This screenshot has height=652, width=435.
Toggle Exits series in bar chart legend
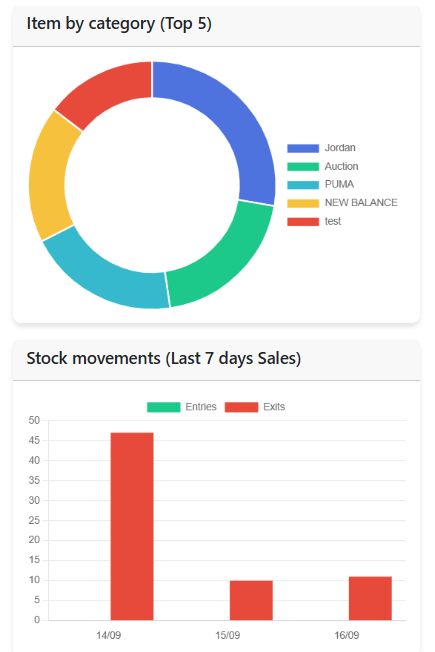(x=255, y=407)
